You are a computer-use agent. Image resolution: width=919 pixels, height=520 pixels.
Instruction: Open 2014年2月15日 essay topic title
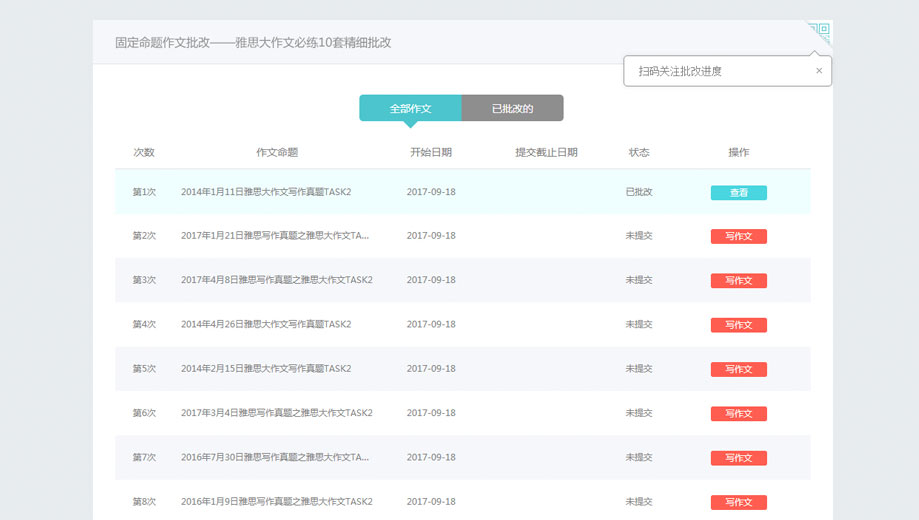pos(266,368)
